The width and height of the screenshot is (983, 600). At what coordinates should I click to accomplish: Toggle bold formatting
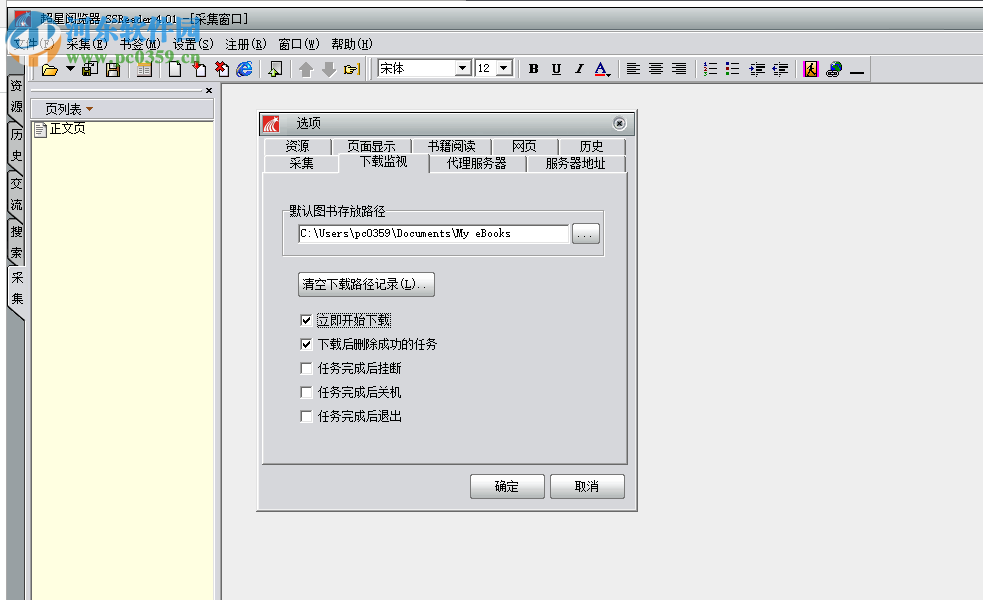point(534,69)
